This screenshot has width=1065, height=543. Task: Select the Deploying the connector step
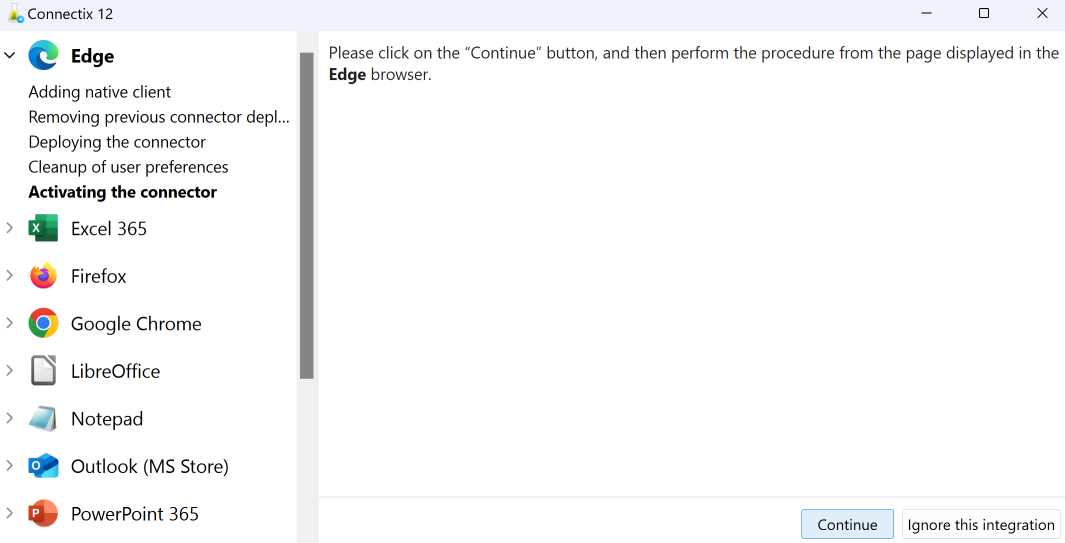[x=117, y=142]
